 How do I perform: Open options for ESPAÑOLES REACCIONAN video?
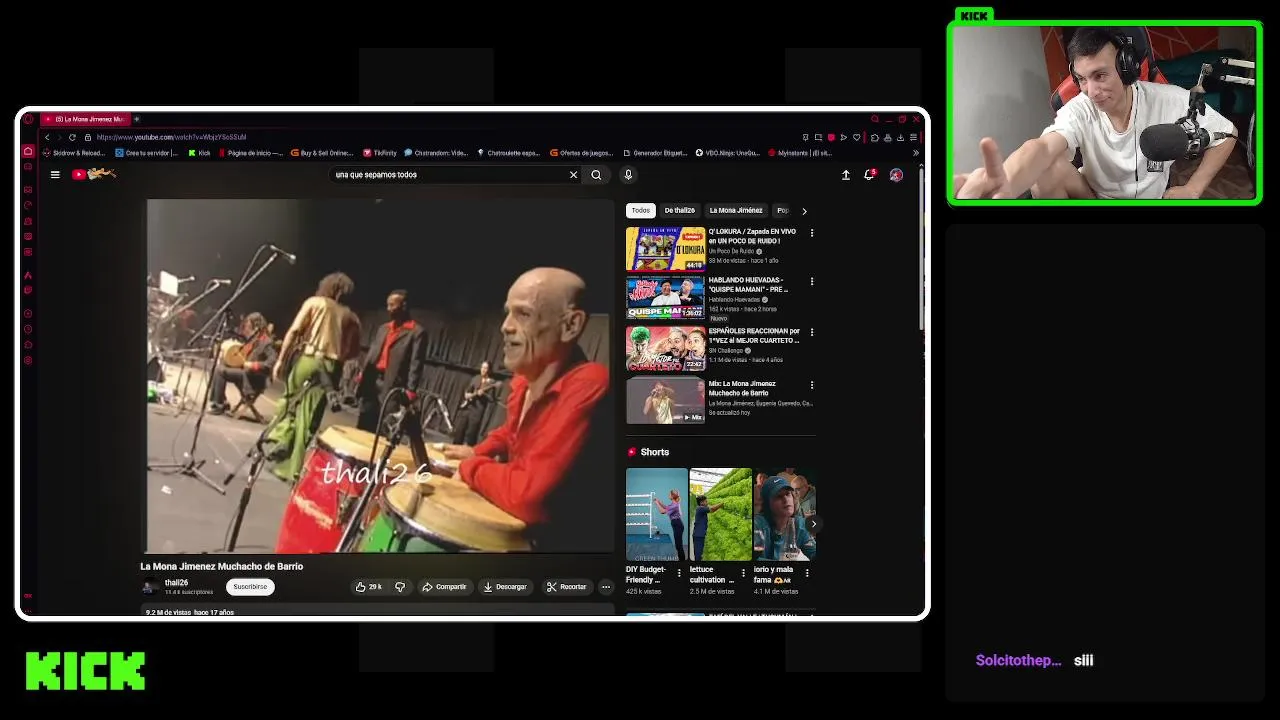811,332
